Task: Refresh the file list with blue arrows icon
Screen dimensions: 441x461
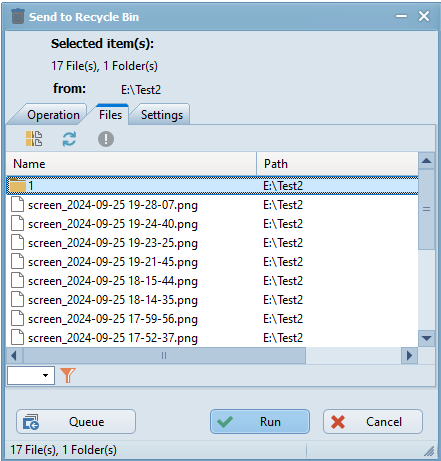Action: point(69,139)
